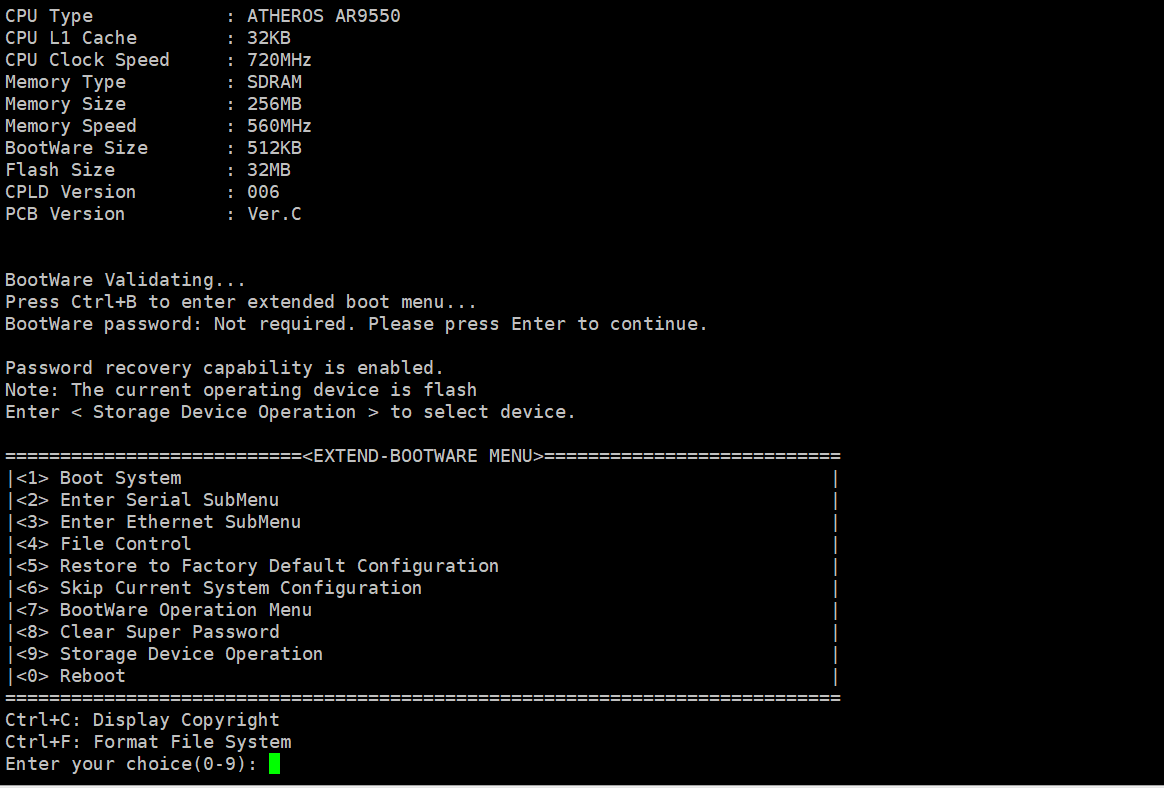Click the PCB Version Ver.C value
The width and height of the screenshot is (1164, 788).
point(274,214)
